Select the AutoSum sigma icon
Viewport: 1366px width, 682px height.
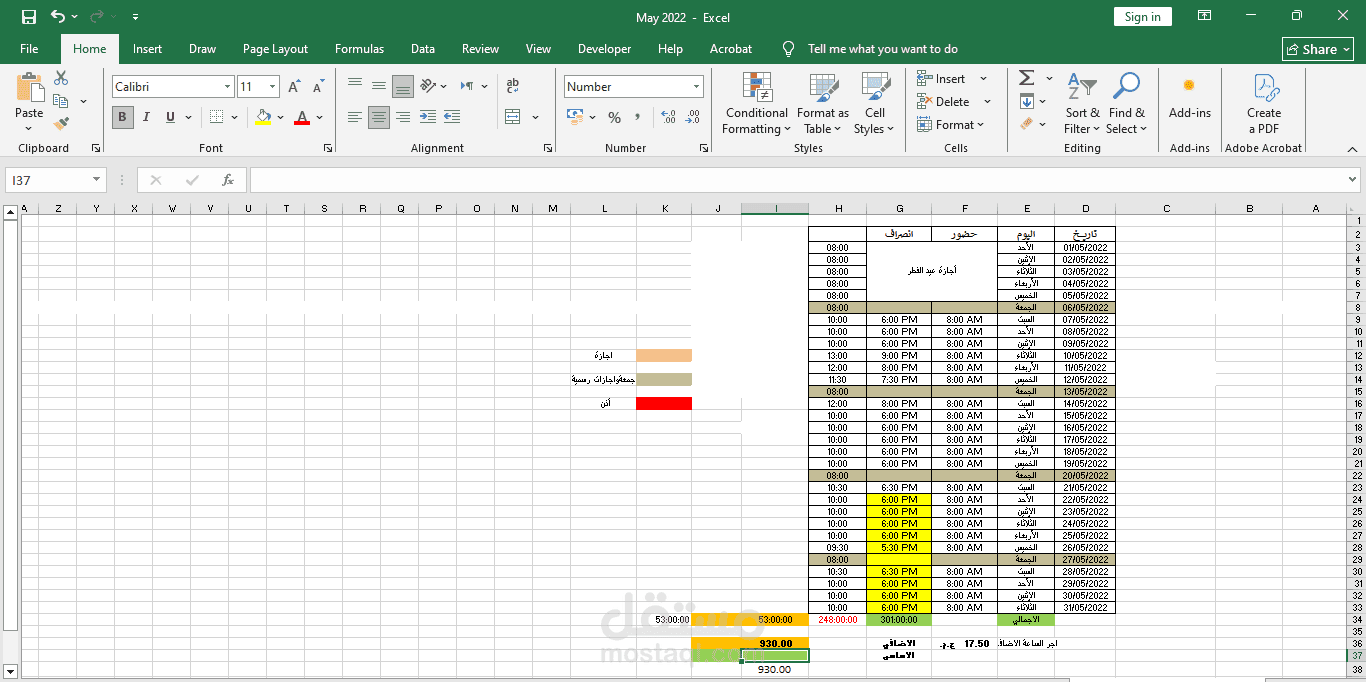tap(1027, 78)
